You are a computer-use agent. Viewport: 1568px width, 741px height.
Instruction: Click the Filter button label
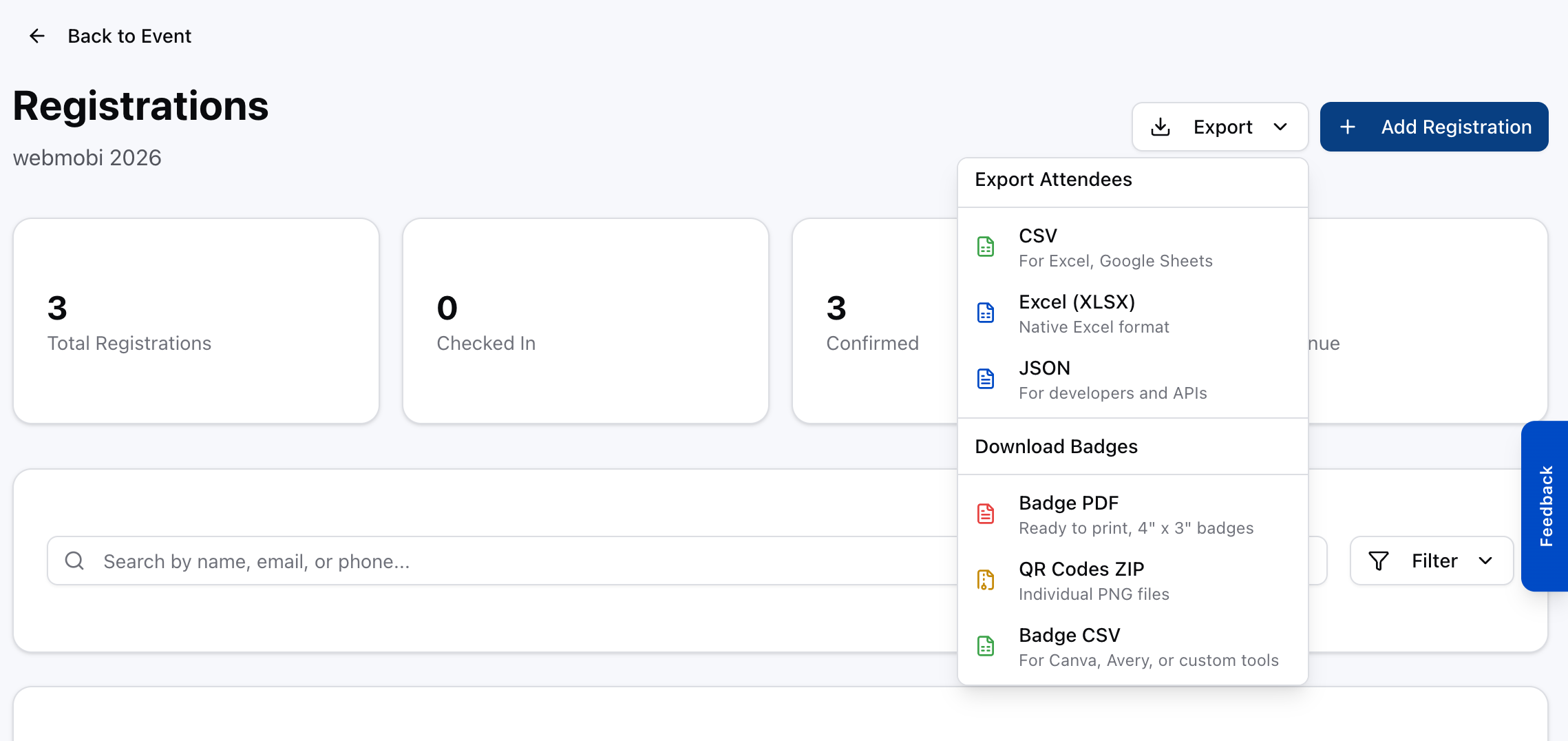[1434, 561]
